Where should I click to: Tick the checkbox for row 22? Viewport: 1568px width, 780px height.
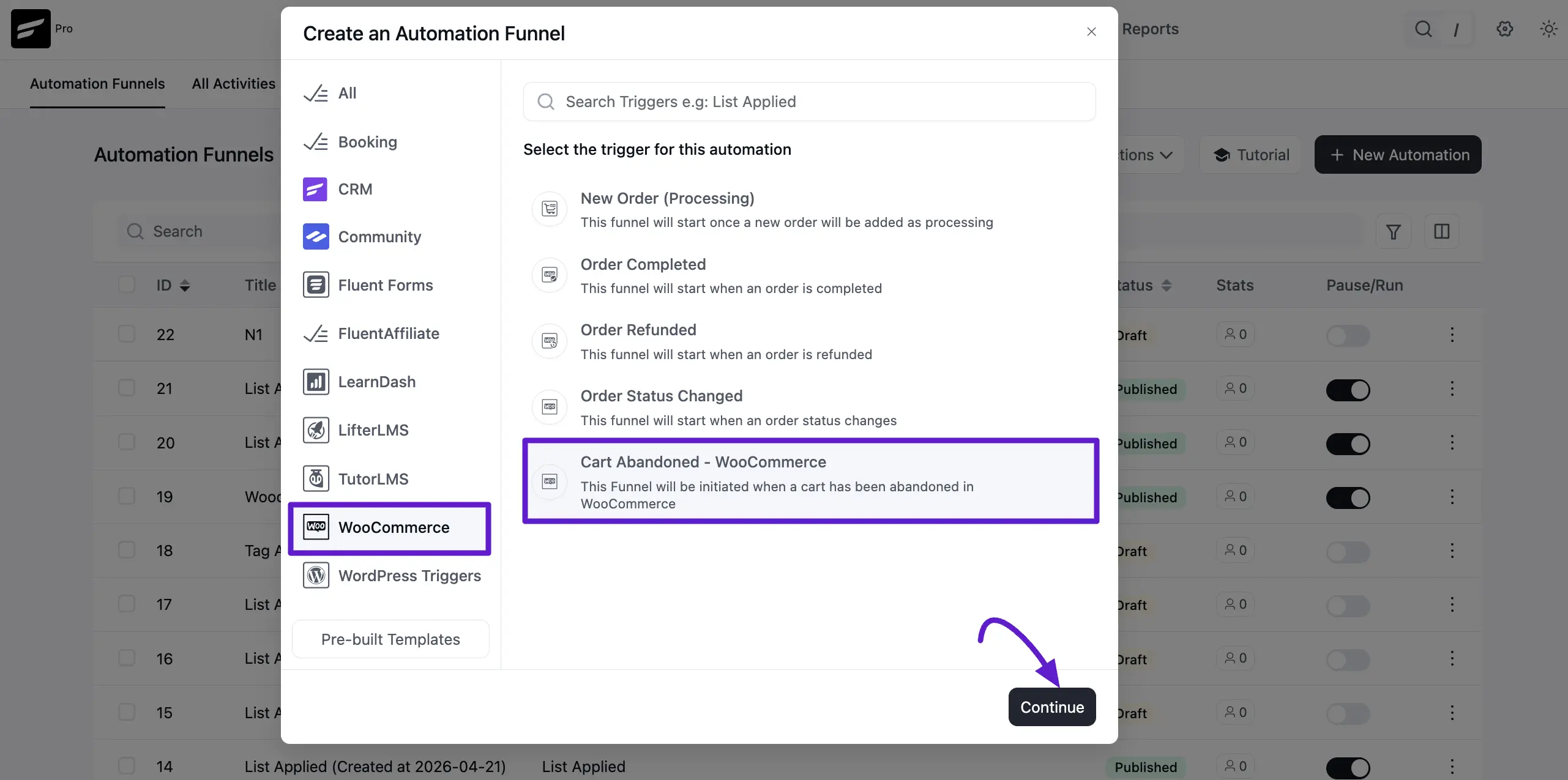127,334
